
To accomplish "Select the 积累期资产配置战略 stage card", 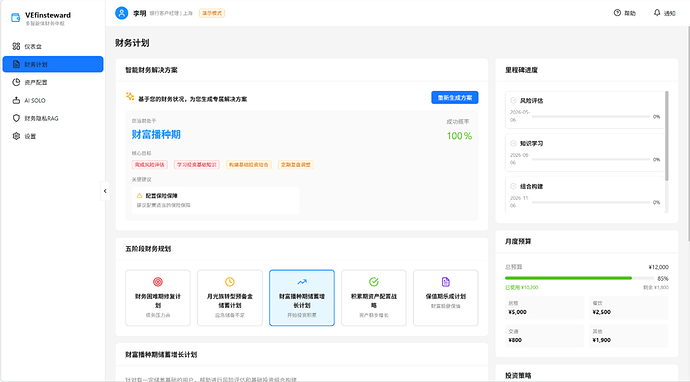I will (x=374, y=298).
